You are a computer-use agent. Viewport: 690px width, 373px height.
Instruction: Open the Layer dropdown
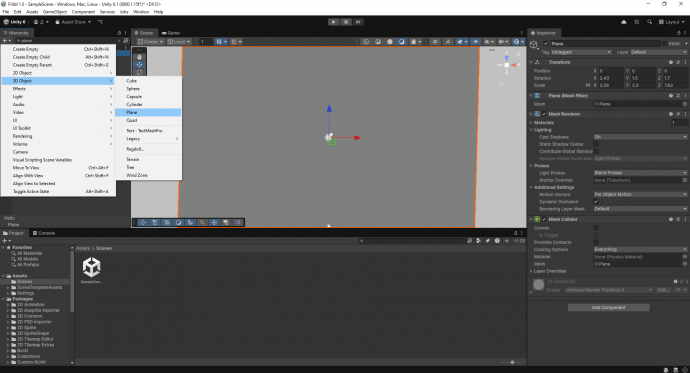click(x=659, y=52)
